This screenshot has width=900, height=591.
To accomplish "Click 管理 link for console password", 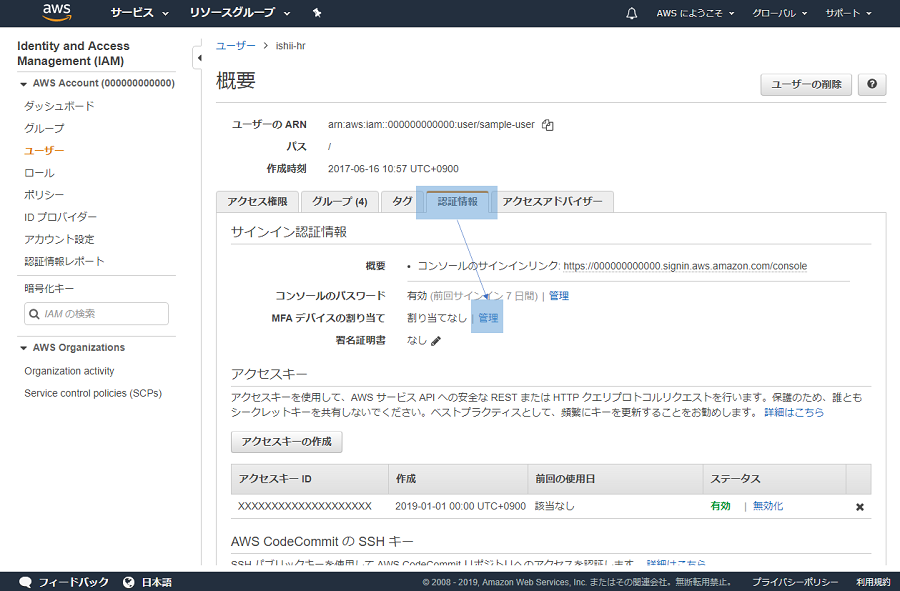I will coord(558,296).
